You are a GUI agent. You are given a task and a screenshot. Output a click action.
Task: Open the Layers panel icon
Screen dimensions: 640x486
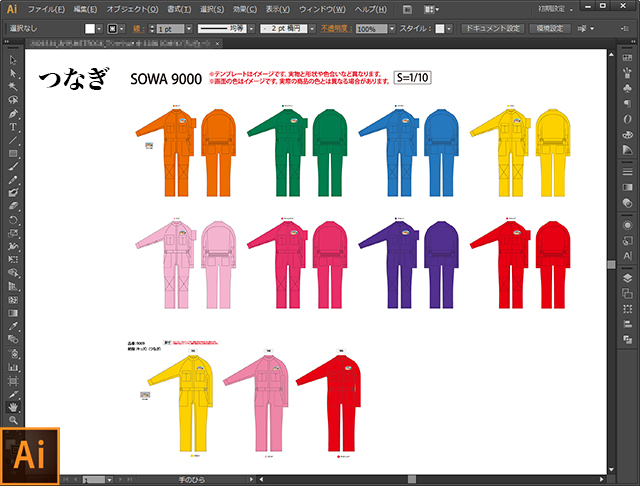(627, 278)
